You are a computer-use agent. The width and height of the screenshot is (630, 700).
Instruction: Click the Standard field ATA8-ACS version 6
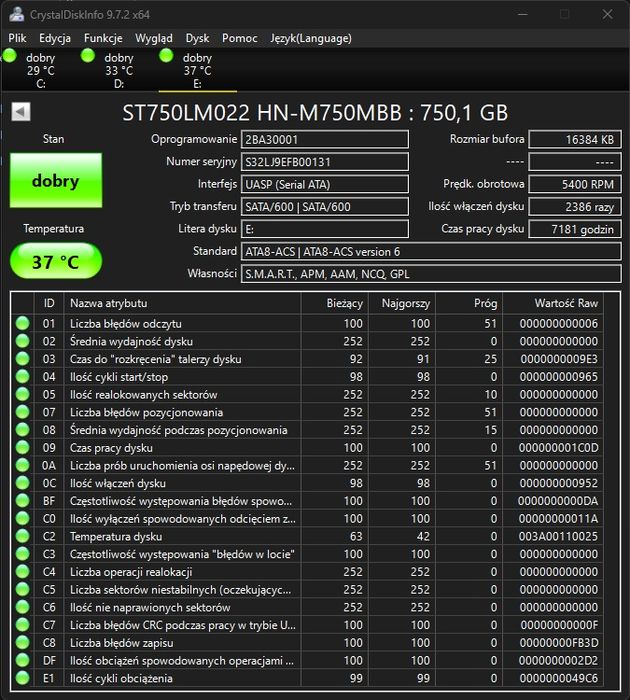431,251
